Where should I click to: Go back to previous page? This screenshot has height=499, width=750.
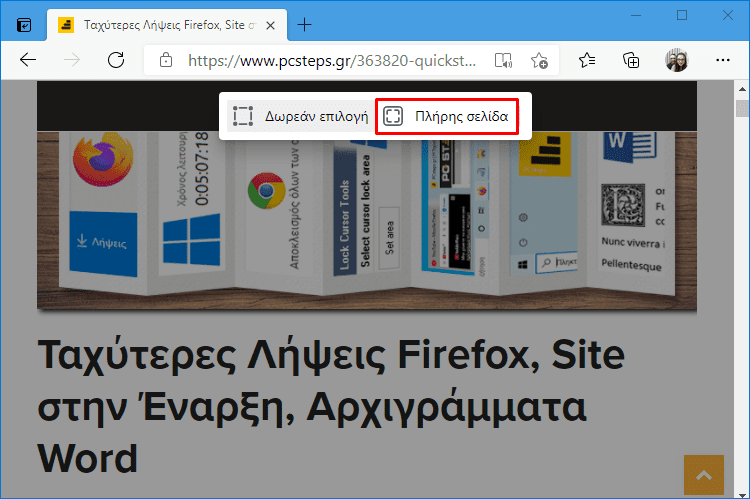28,60
